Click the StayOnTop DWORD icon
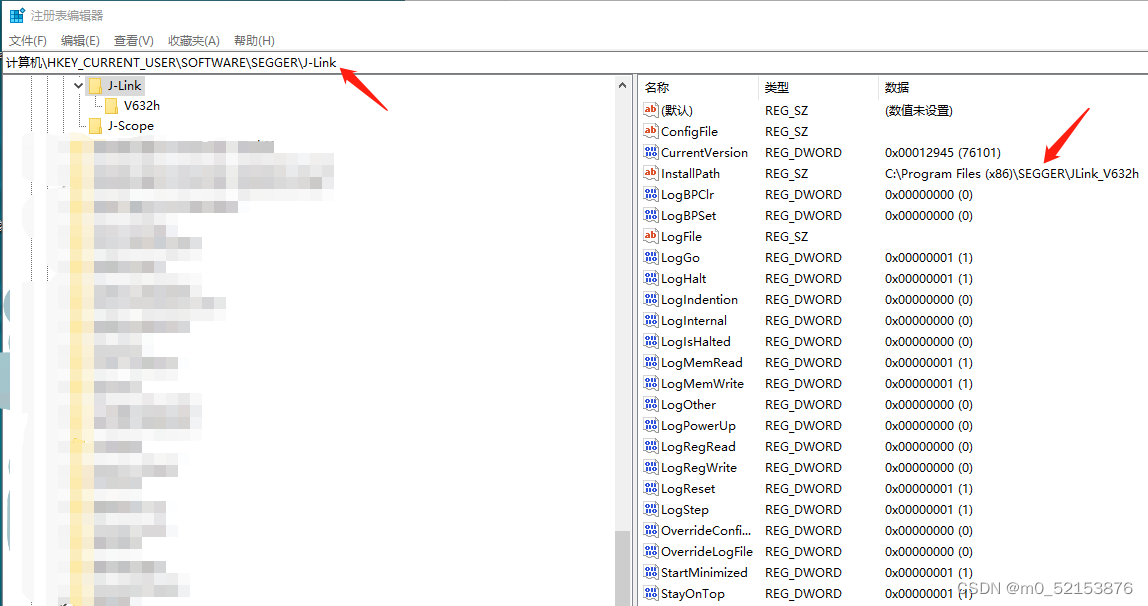The height and width of the screenshot is (606, 1148). click(x=651, y=593)
